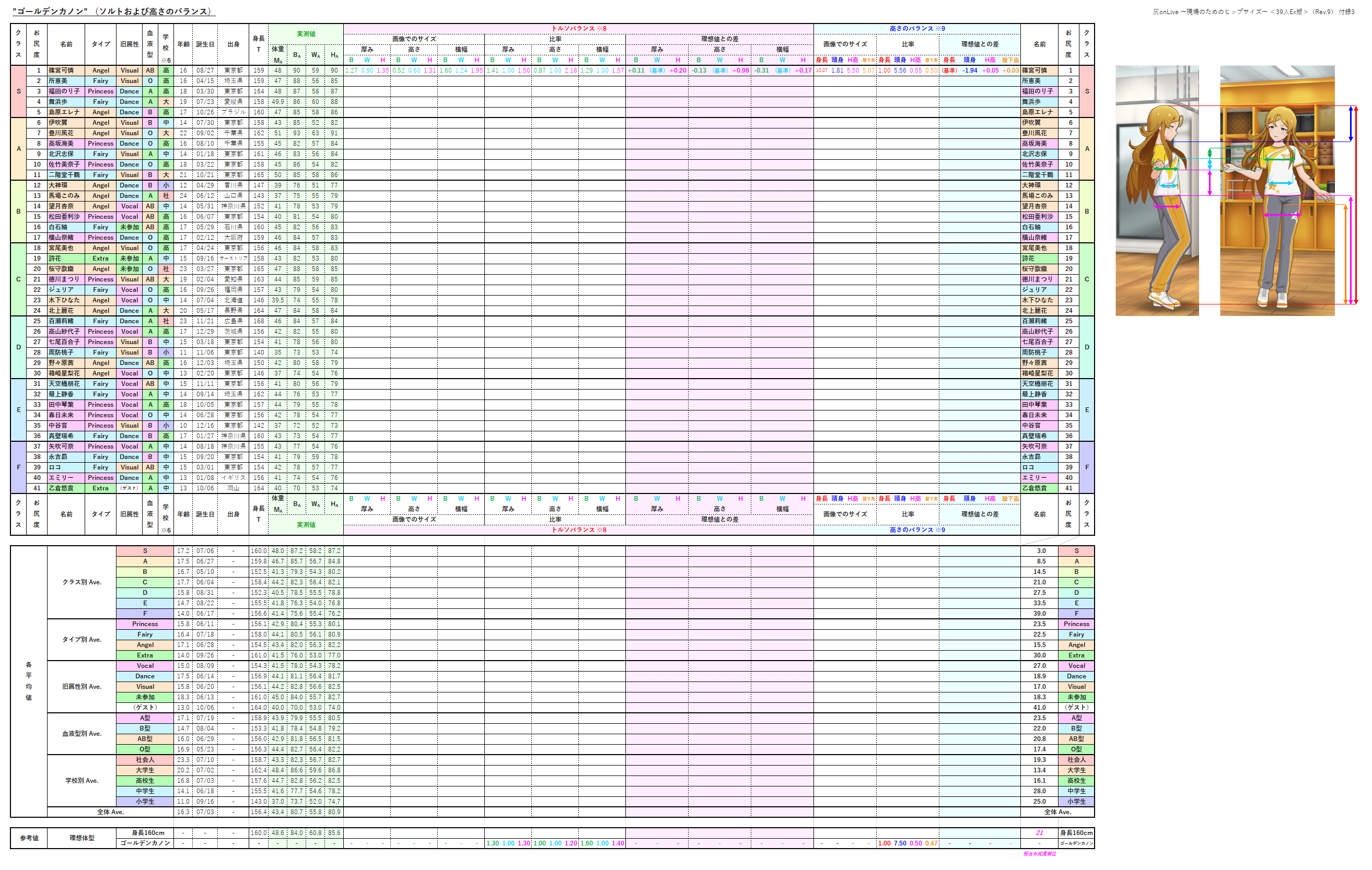This screenshot has height=870, width=1372.
Task: Click the 実測値 green header cell
Action: click(306, 33)
